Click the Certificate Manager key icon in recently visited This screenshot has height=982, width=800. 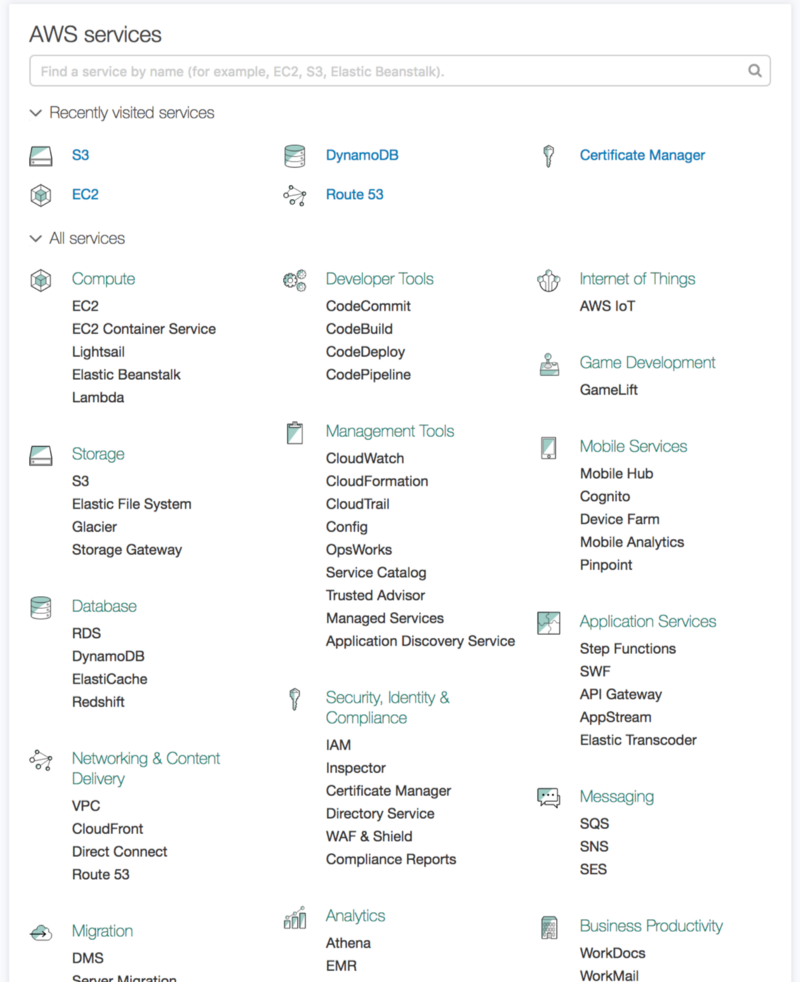(x=548, y=156)
